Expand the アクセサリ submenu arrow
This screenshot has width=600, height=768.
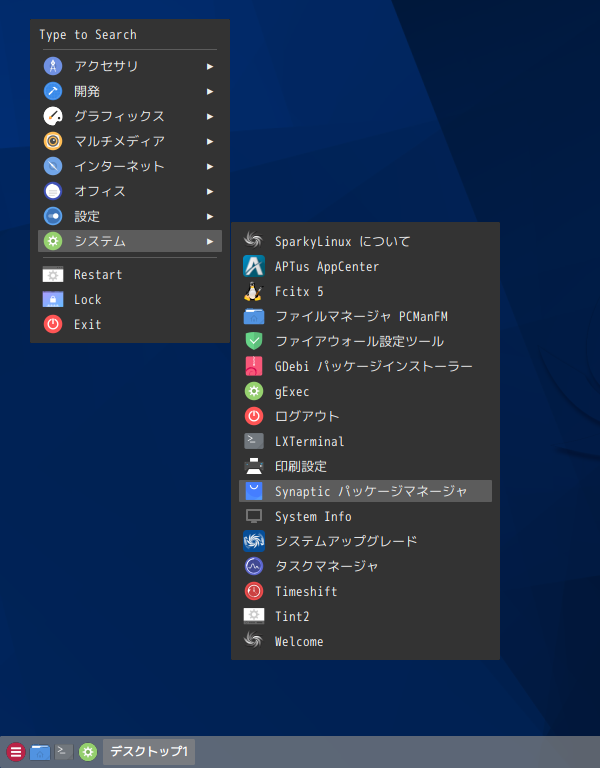(210, 67)
